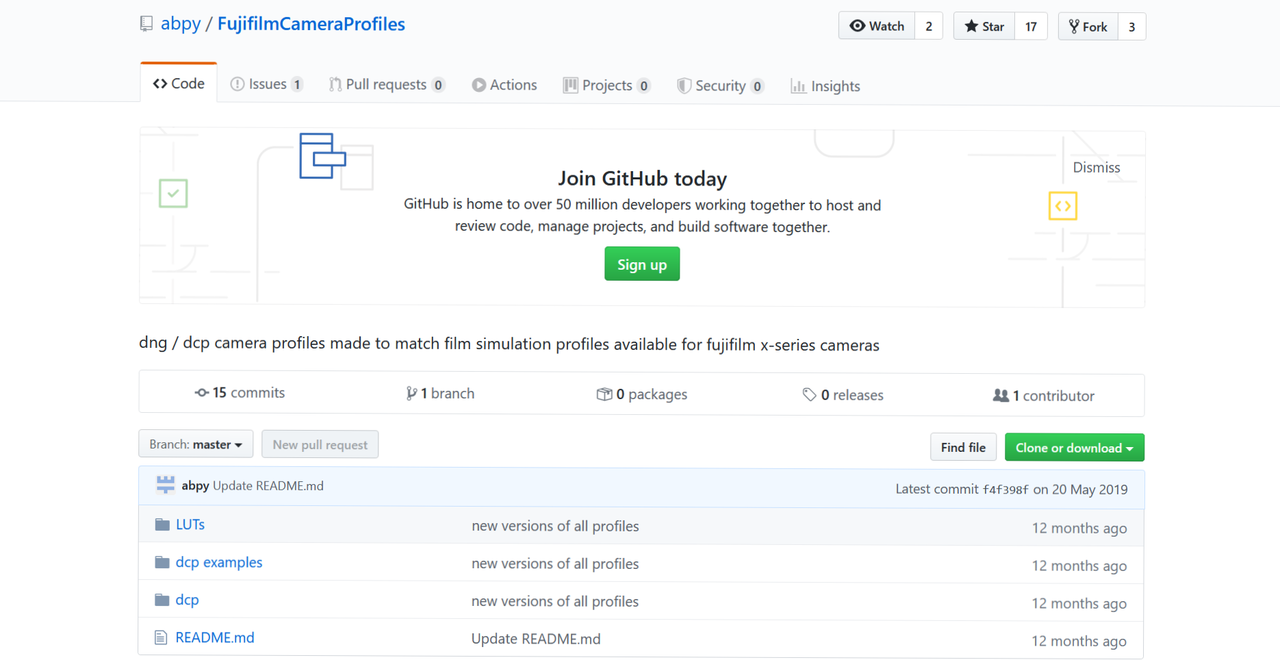Open the Pull requests tab
Screen dimensions: 1280x660
point(385,85)
